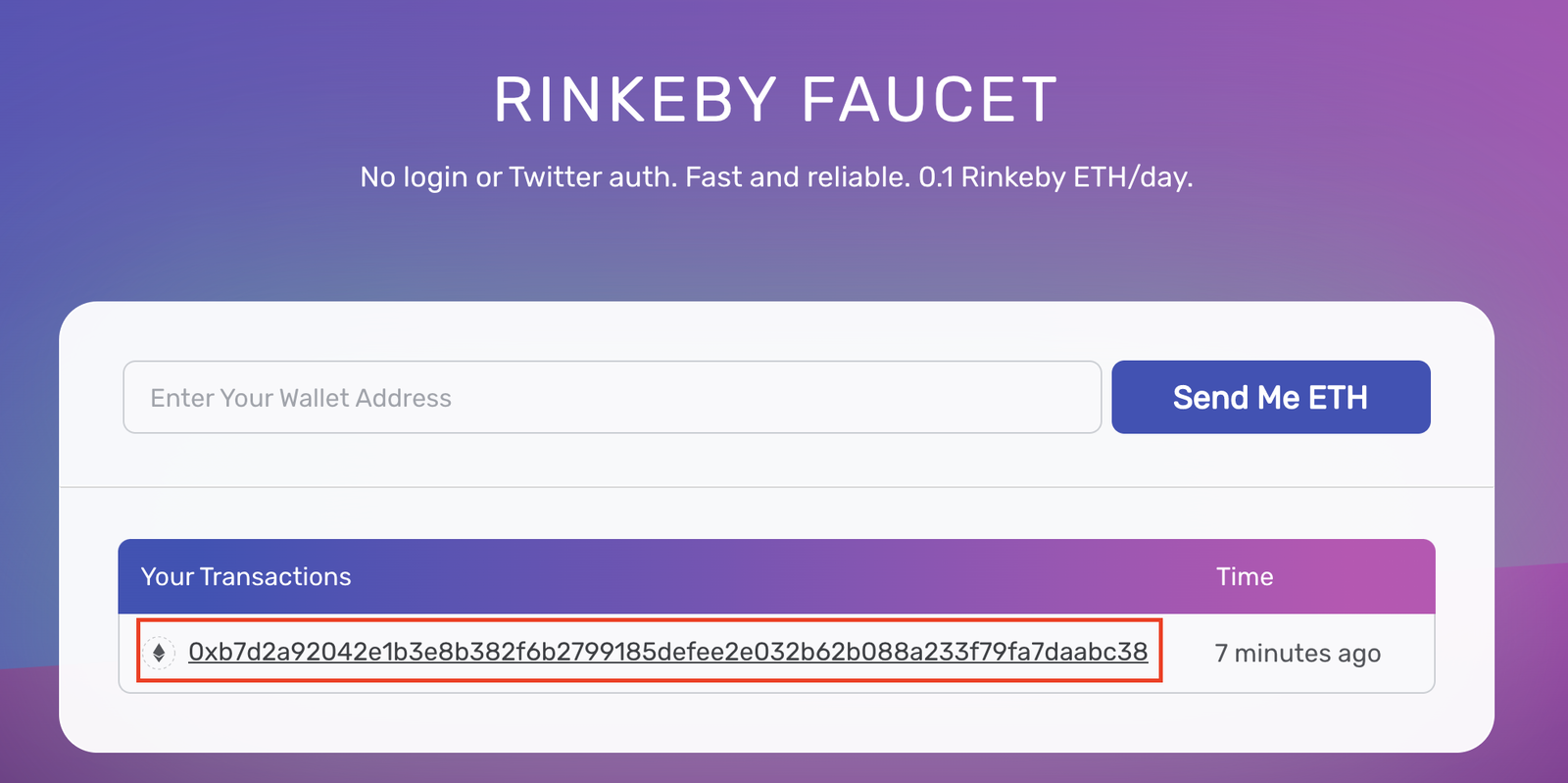1568x783 pixels.
Task: Focus the Enter Your Wallet Address field
Action: pyautogui.click(x=612, y=397)
